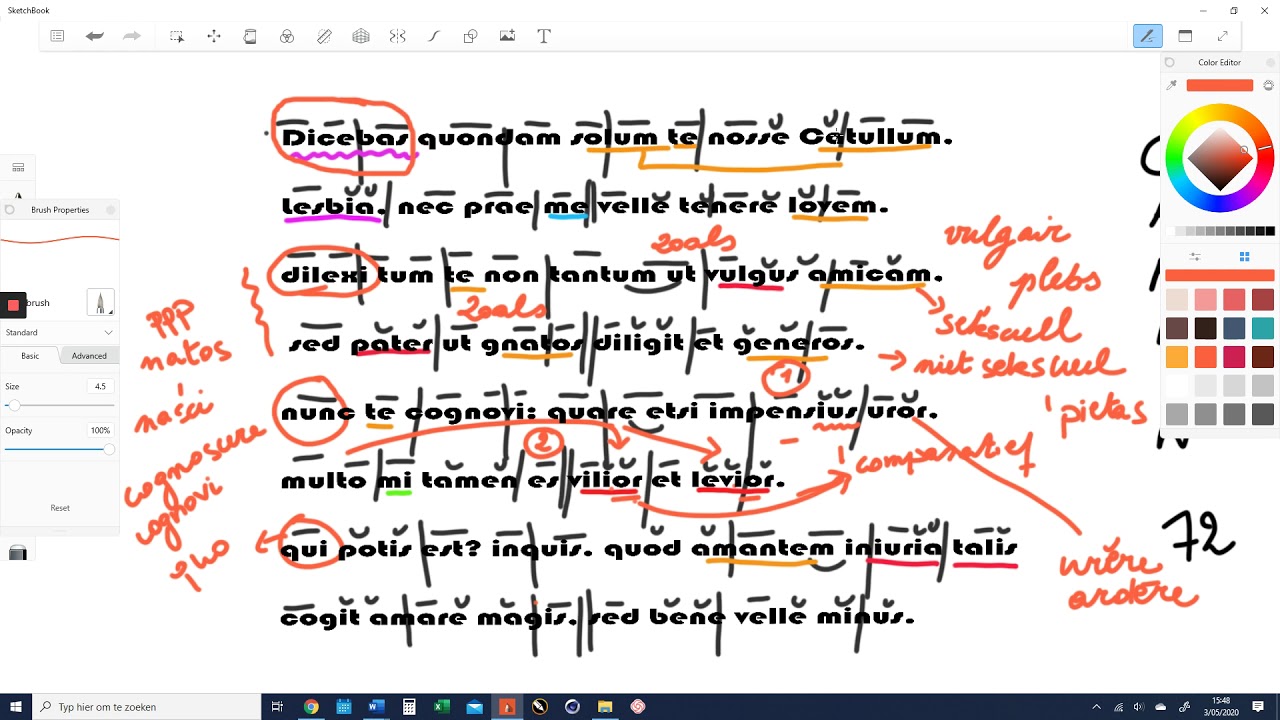Open the notification center icon
This screenshot has height=720, width=1280.
1258,707
